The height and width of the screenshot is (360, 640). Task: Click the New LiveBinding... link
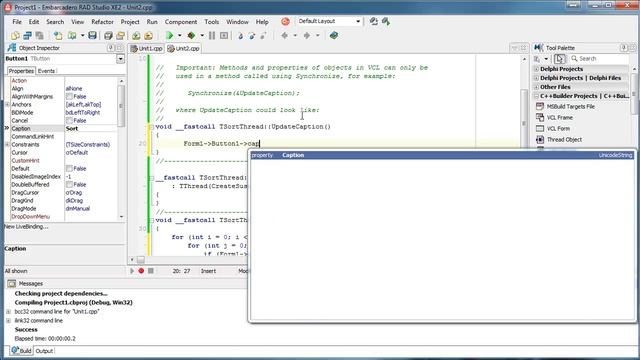26,227
